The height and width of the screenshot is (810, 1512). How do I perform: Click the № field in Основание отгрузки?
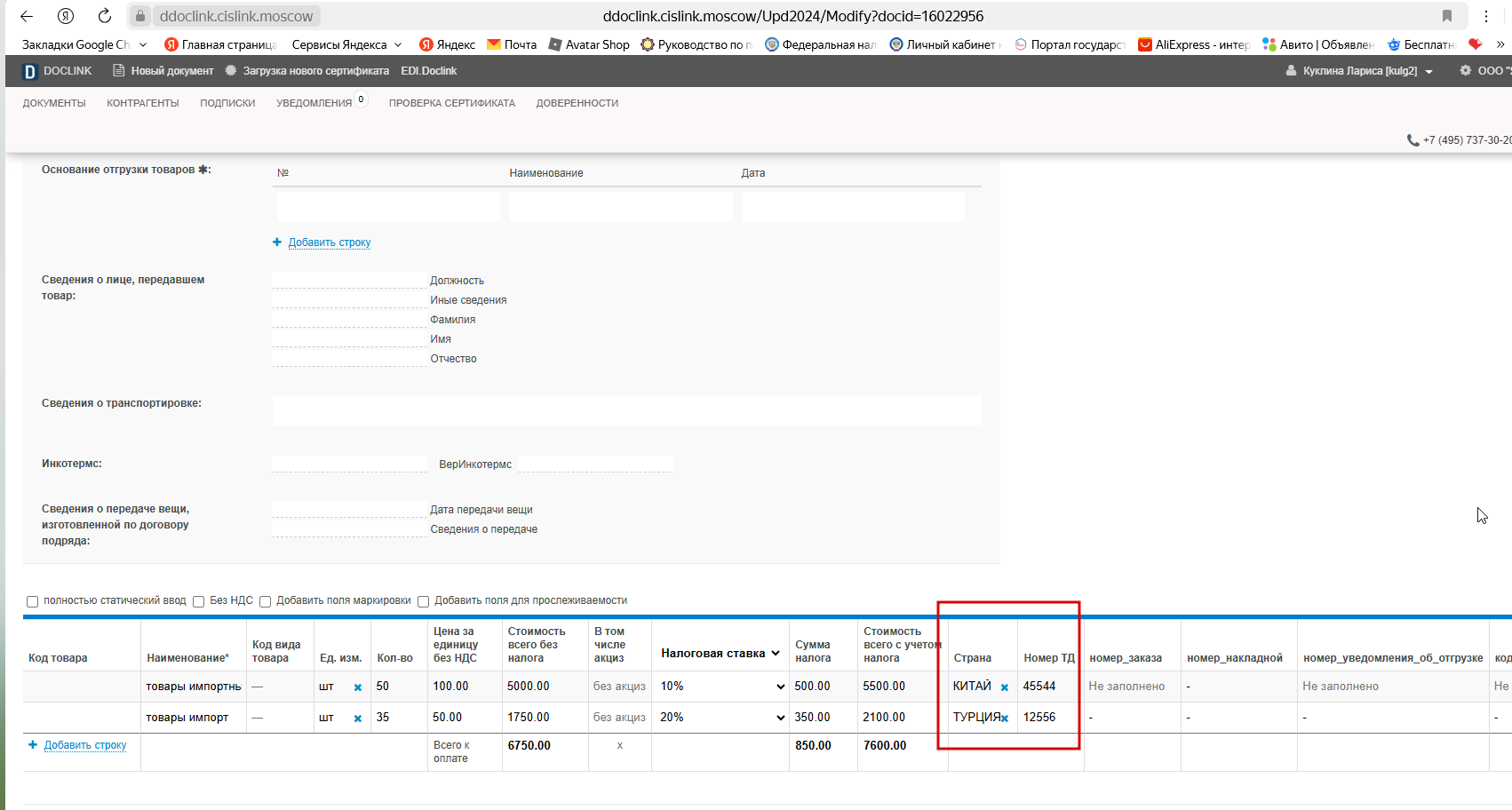388,207
